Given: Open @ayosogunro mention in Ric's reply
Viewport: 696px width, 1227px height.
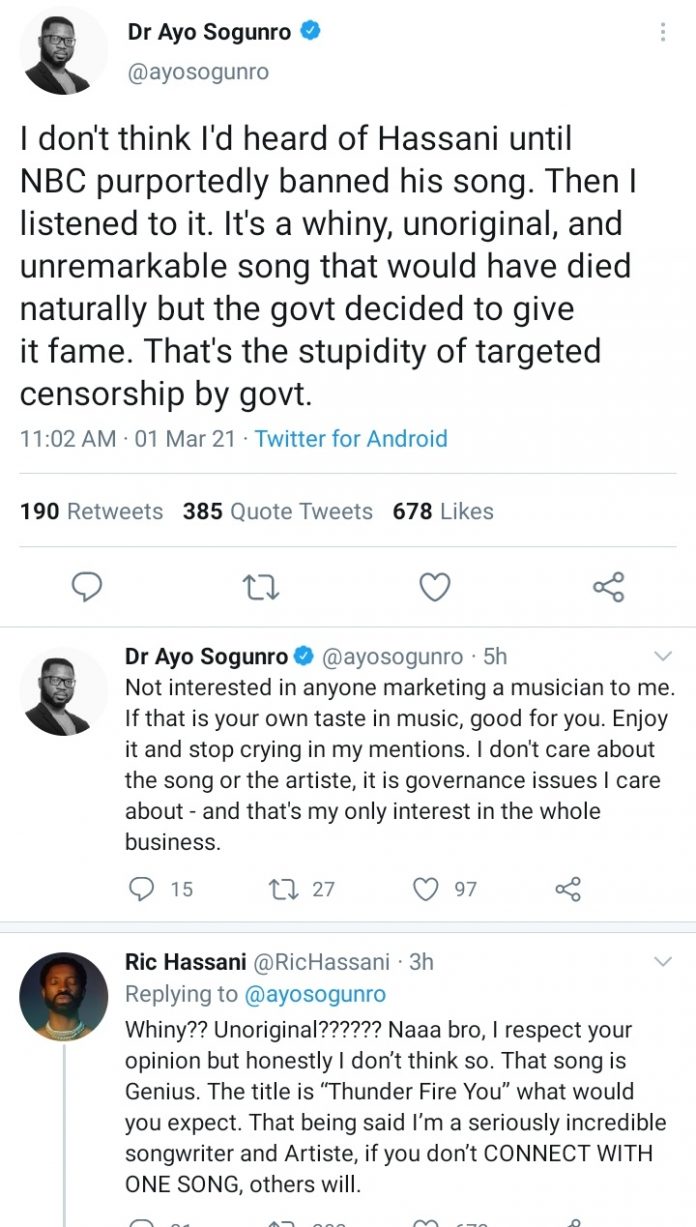Looking at the screenshot, I should pos(315,994).
